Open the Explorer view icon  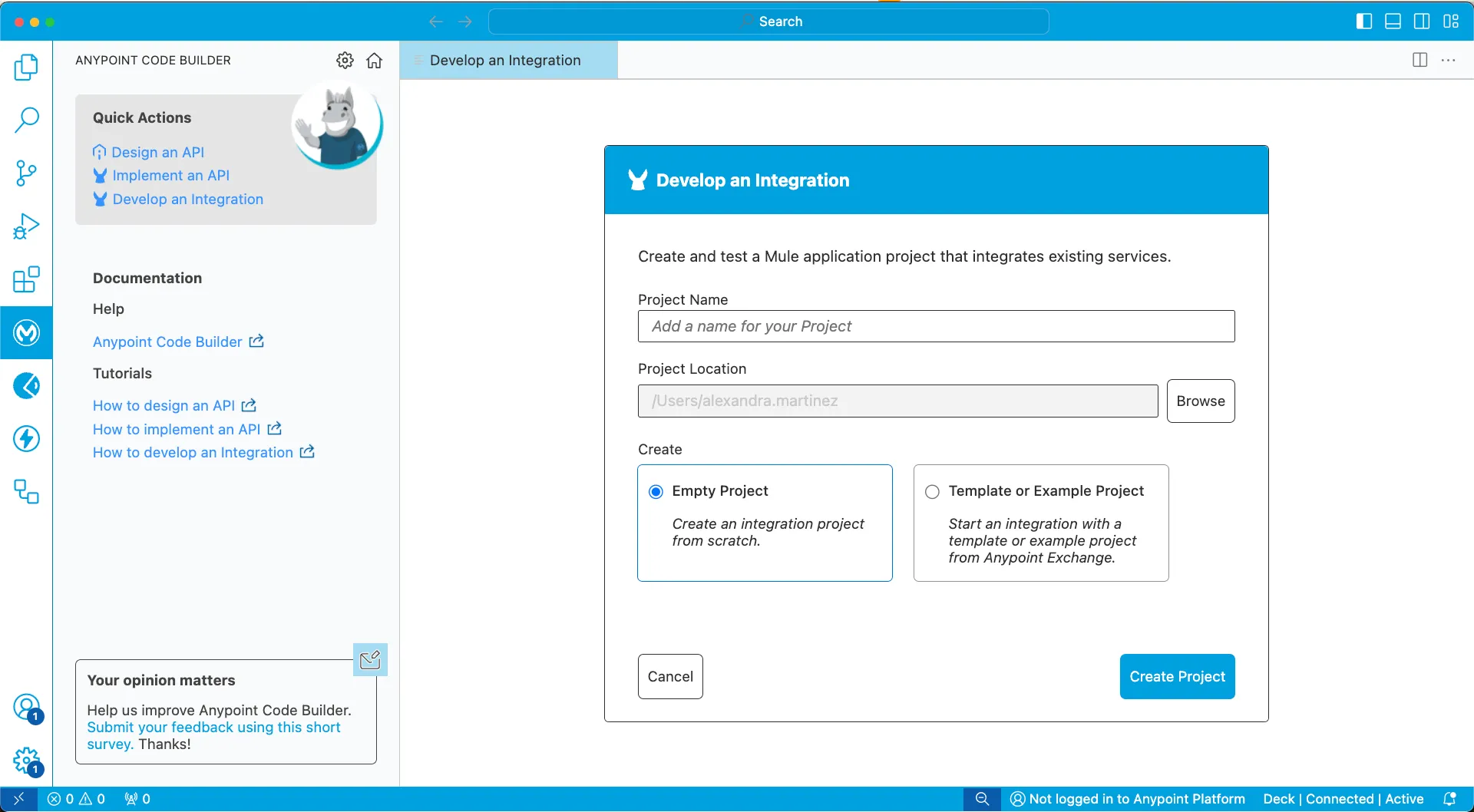click(x=26, y=68)
